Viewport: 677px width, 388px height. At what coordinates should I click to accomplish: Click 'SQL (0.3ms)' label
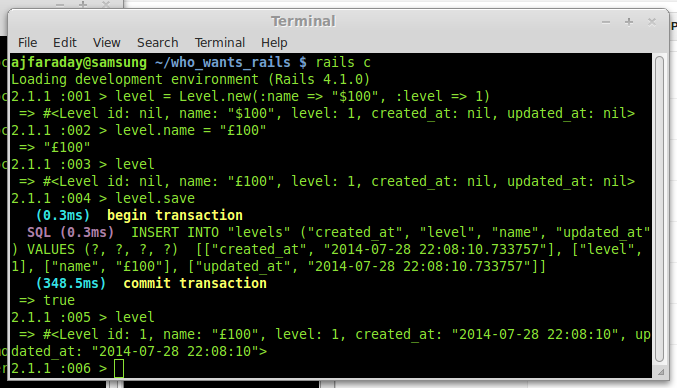[71, 233]
